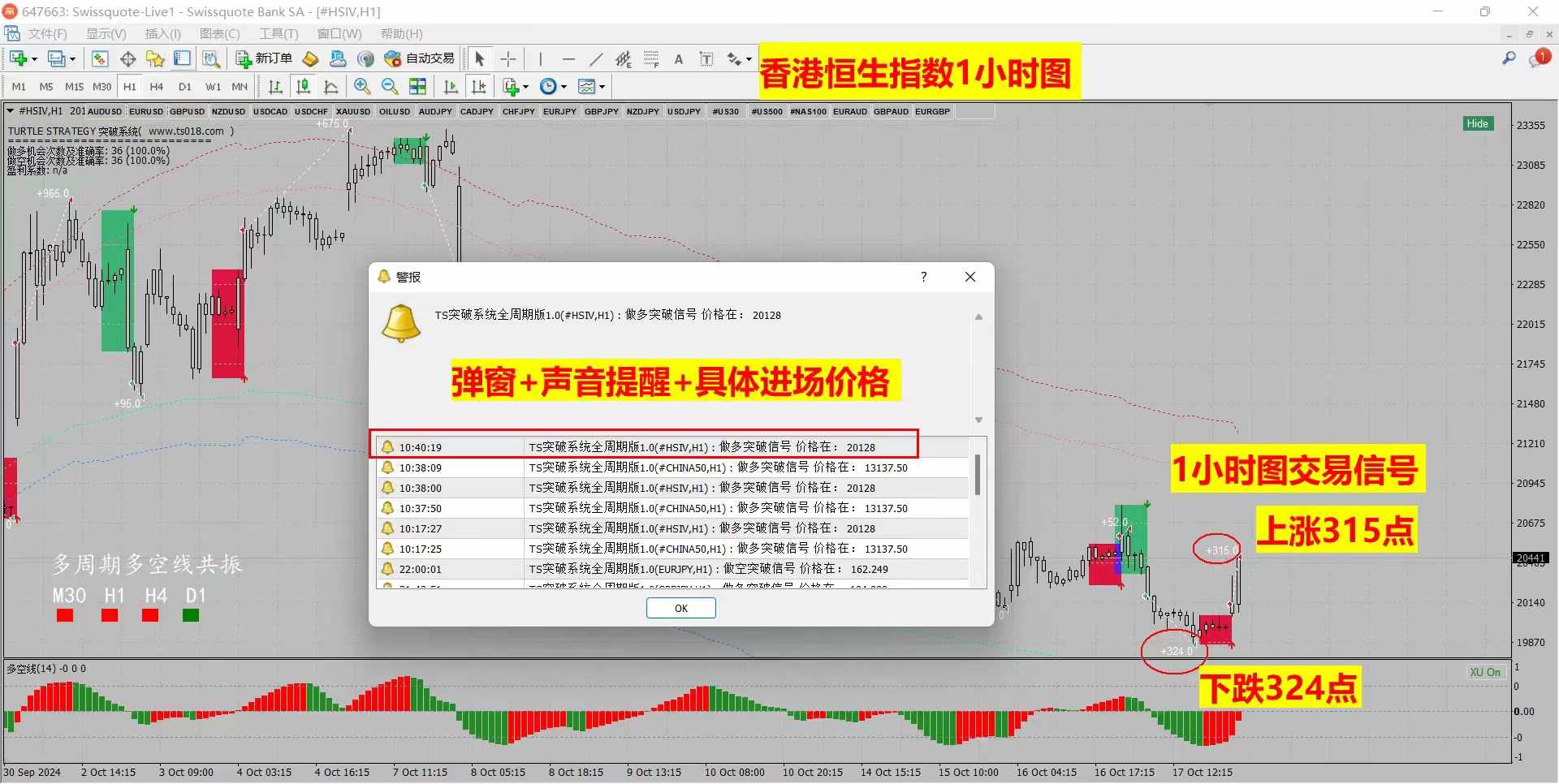The image size is (1559, 784).
Task: Toggle the Terminal panel icon
Action: tap(182, 58)
